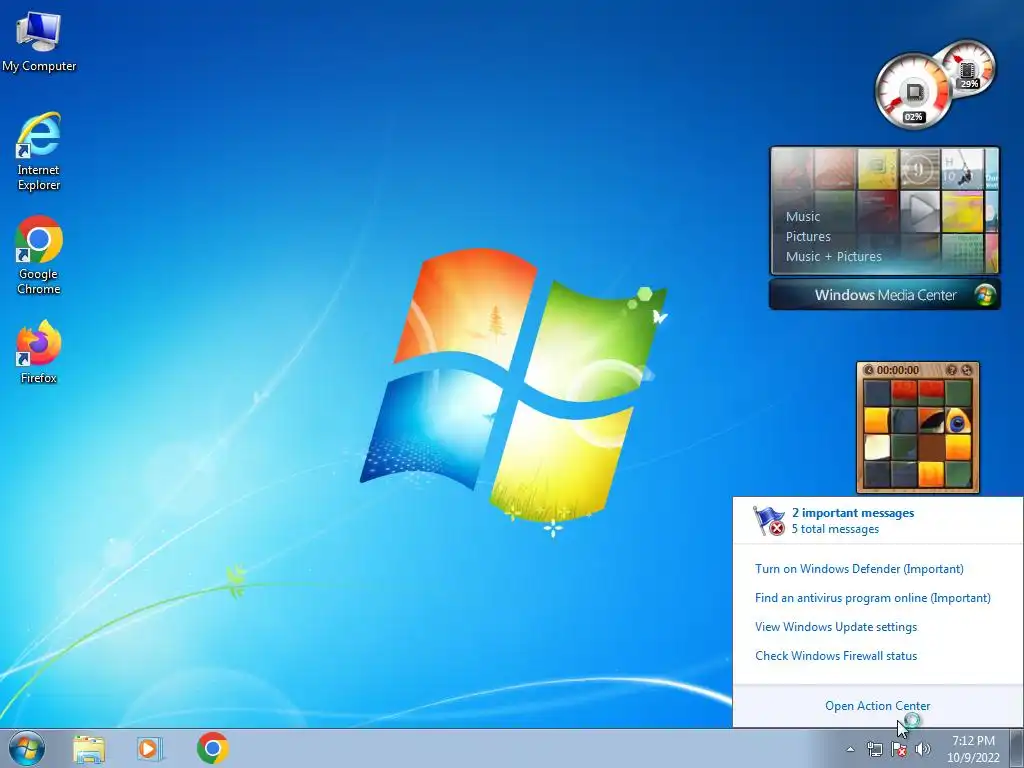This screenshot has width=1024, height=768.
Task: Click the network tray icon
Action: [x=874, y=749]
